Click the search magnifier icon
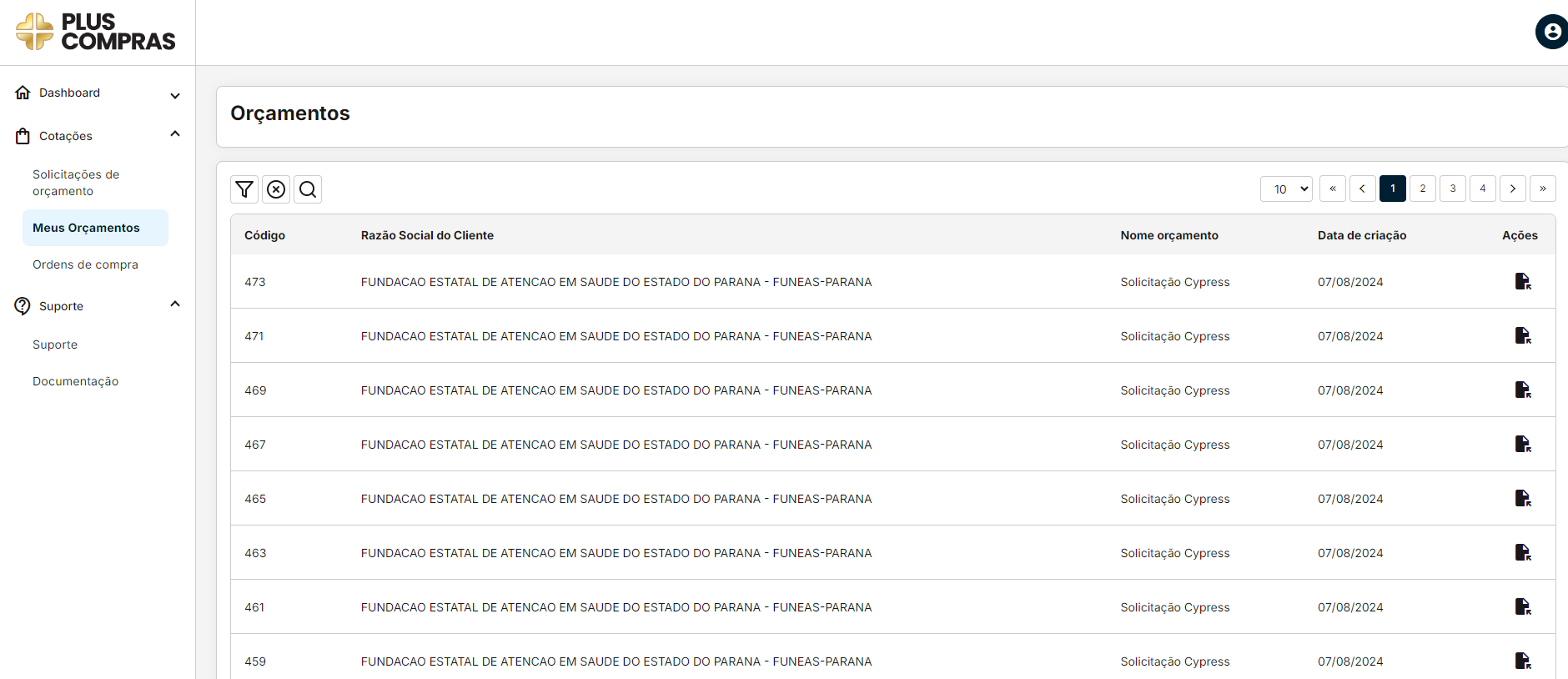This screenshot has height=679, width=1568. click(x=308, y=189)
